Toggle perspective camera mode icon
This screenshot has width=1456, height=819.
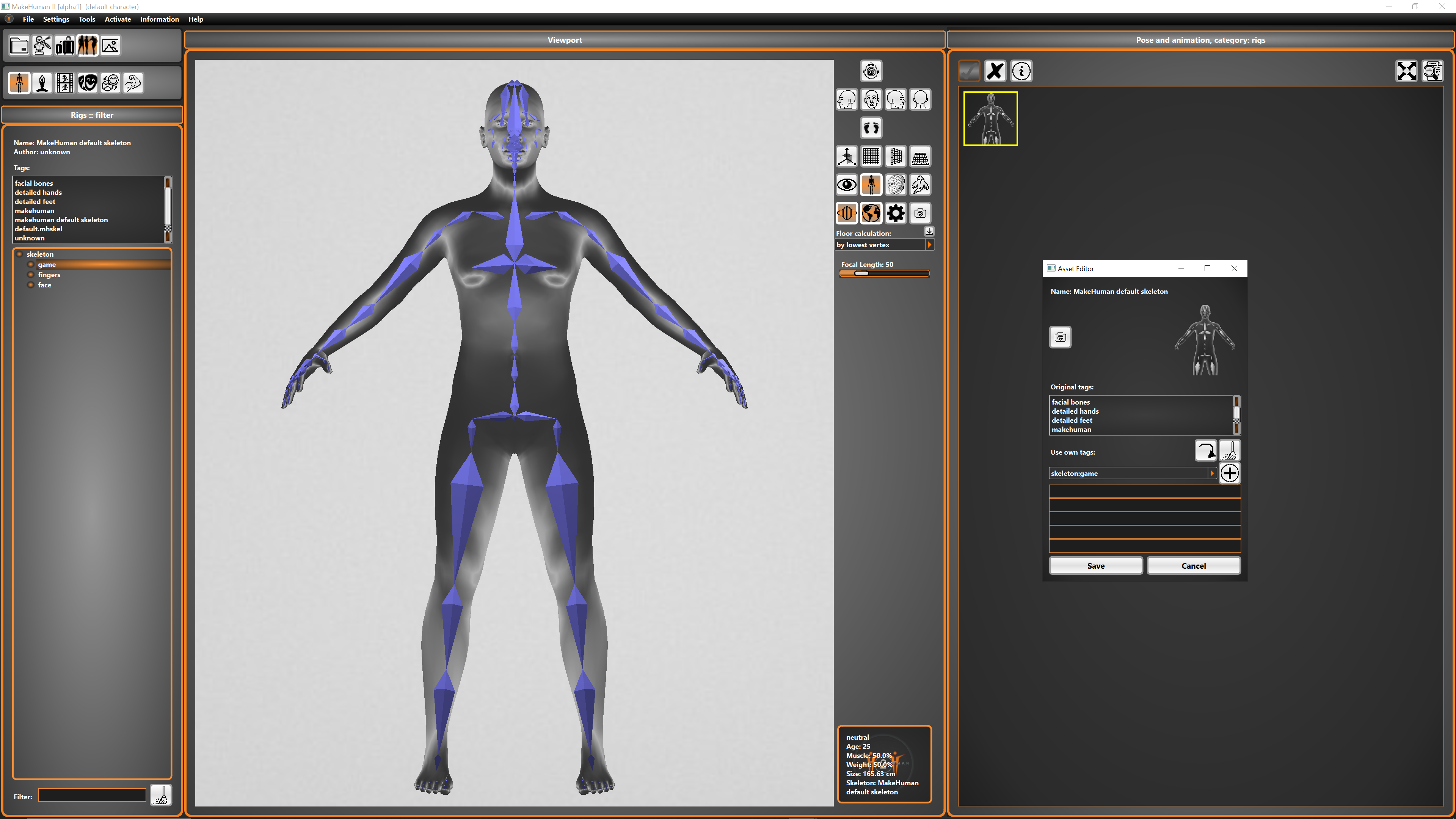click(847, 213)
